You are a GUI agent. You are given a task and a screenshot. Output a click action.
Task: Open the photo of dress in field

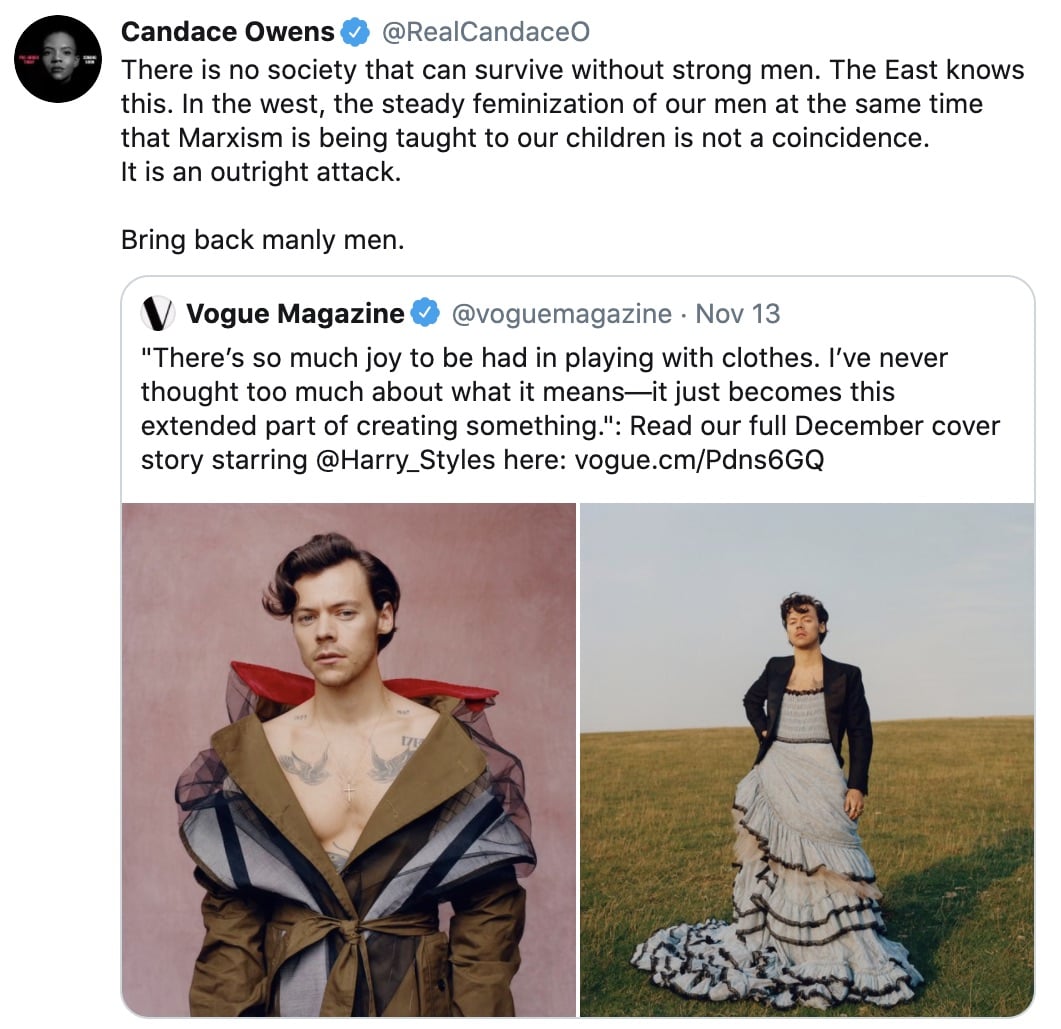click(807, 759)
